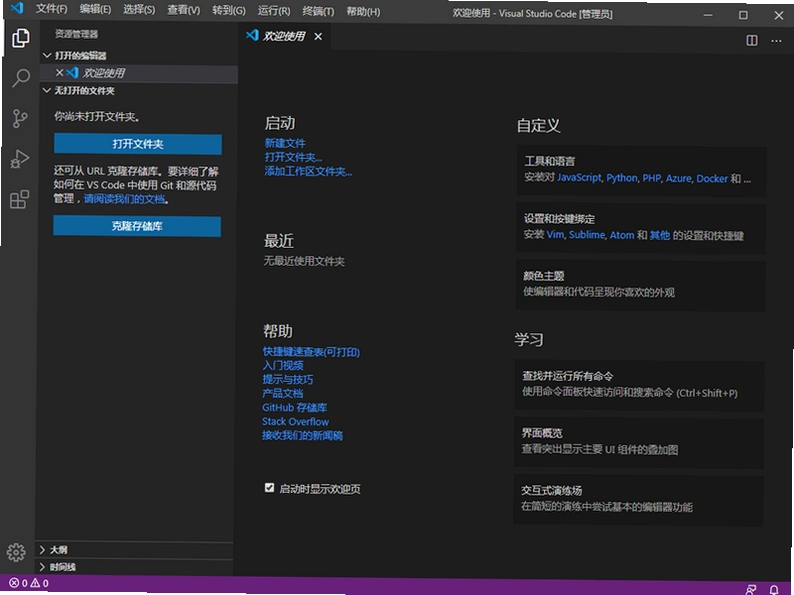Open the 界面概览 card
The height and width of the screenshot is (595, 794).
pyautogui.click(x=639, y=442)
